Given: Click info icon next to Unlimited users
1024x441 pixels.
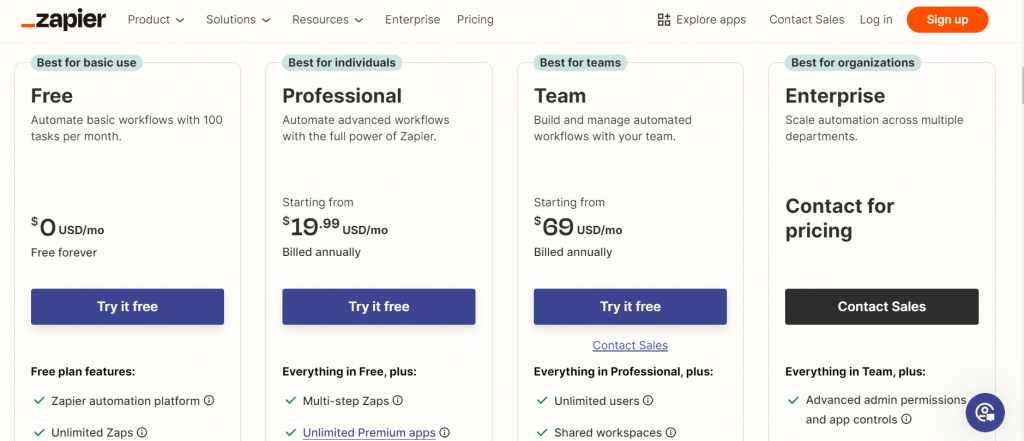Looking at the screenshot, I should 648,401.
